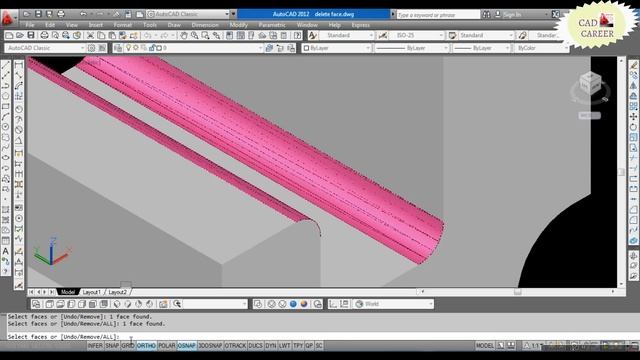Viewport: 640px width, 360px height.
Task: Click 'Type a keyword or phrase' search box
Action: tap(438, 15)
